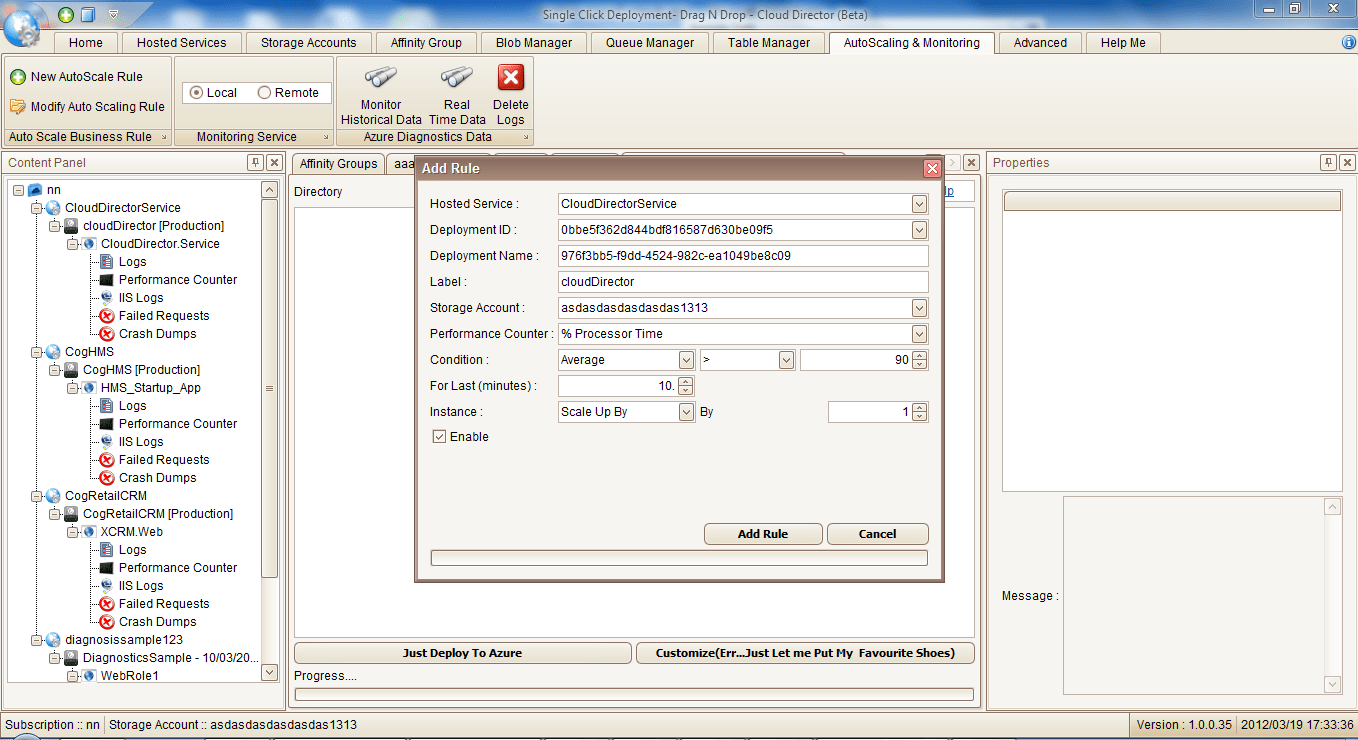Click the Monitor Historical Data icon

click(x=380, y=78)
